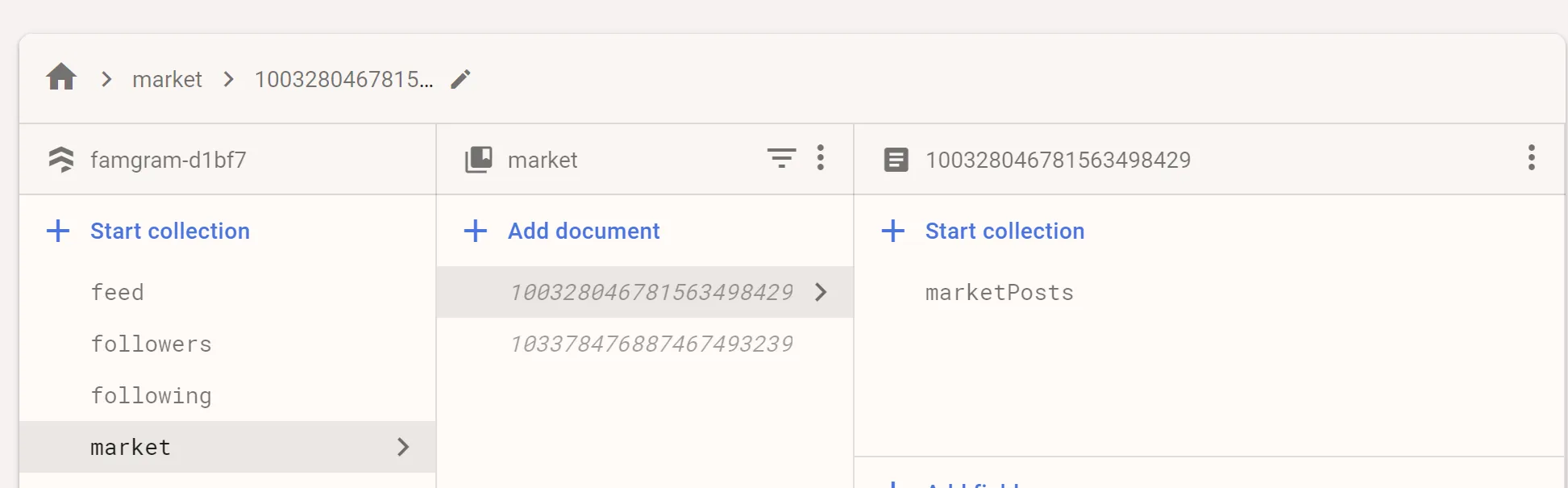Click the document icon beside 1003280467815634984​29

click(x=896, y=160)
